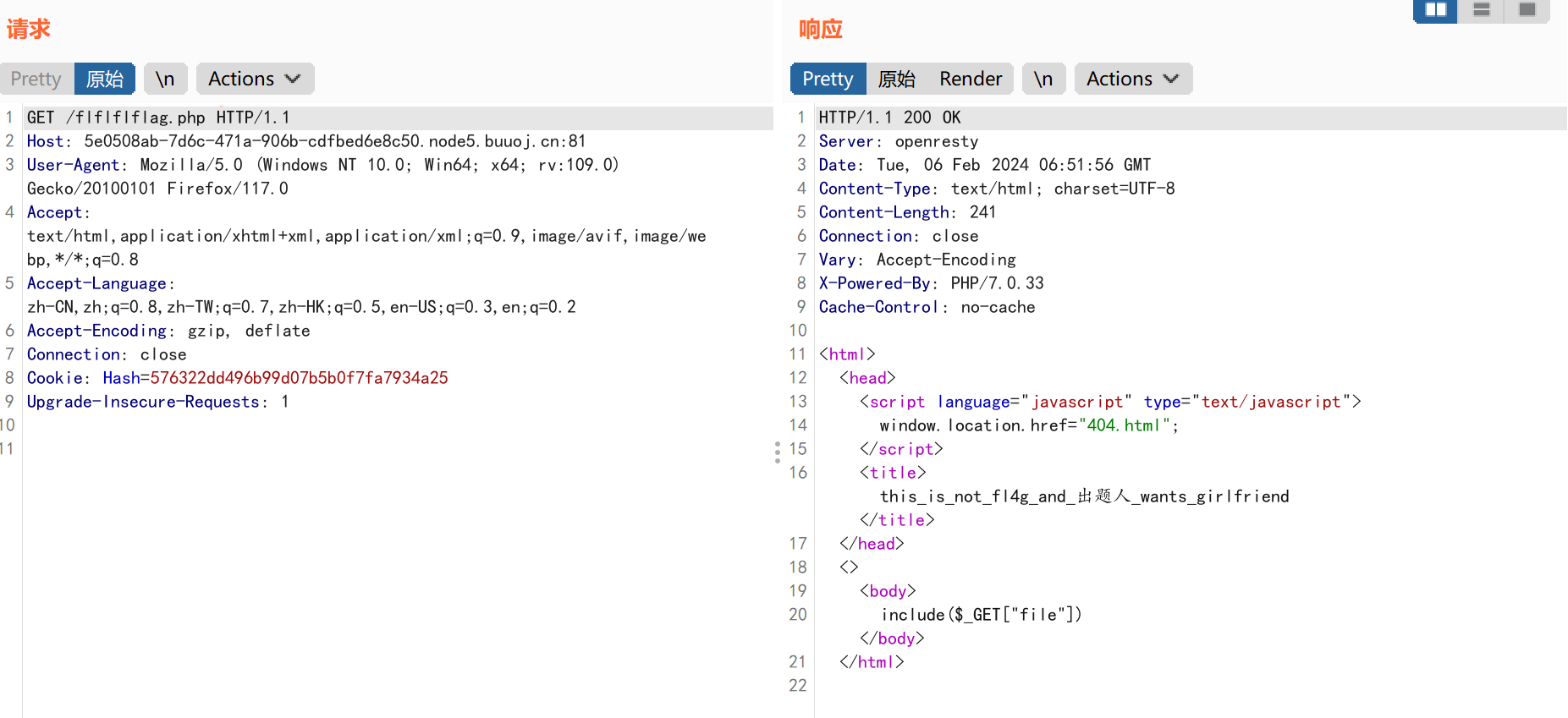This screenshot has width=1568, height=718.
Task: Switch to side-by-side split layout icon
Action: pyautogui.click(x=1435, y=10)
